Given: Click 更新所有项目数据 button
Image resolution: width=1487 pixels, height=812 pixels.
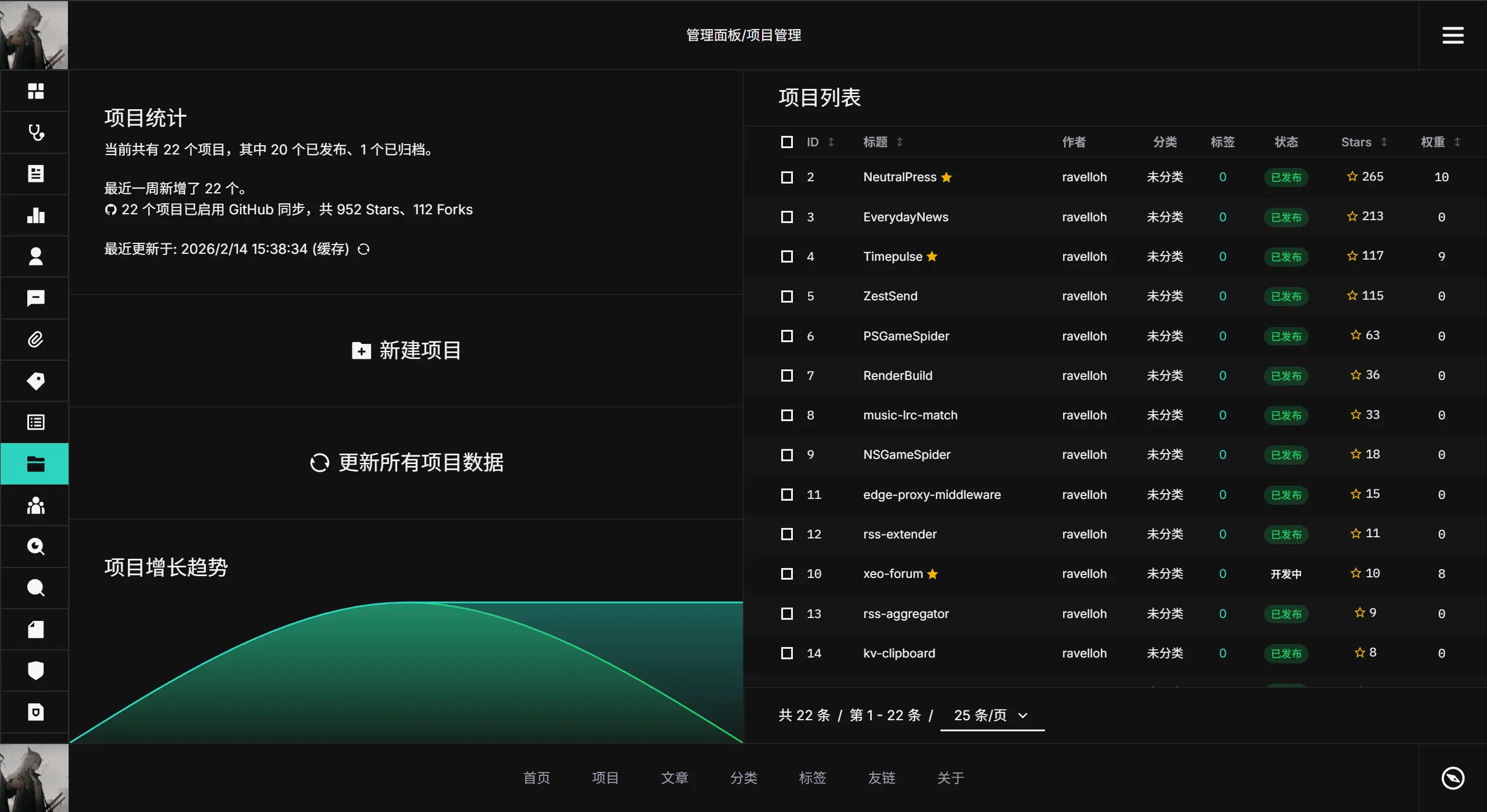Looking at the screenshot, I should click(406, 462).
